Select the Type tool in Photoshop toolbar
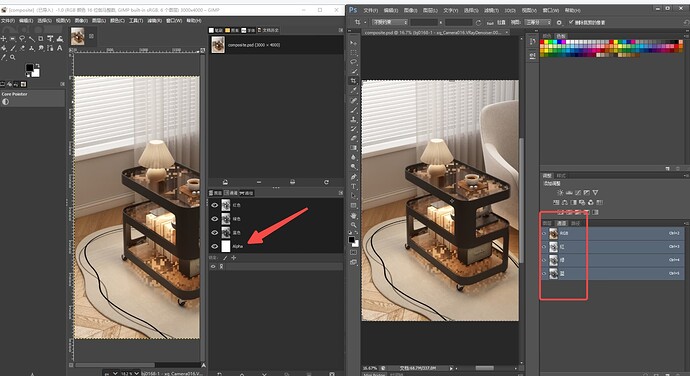The width and height of the screenshot is (690, 376). coord(353,186)
